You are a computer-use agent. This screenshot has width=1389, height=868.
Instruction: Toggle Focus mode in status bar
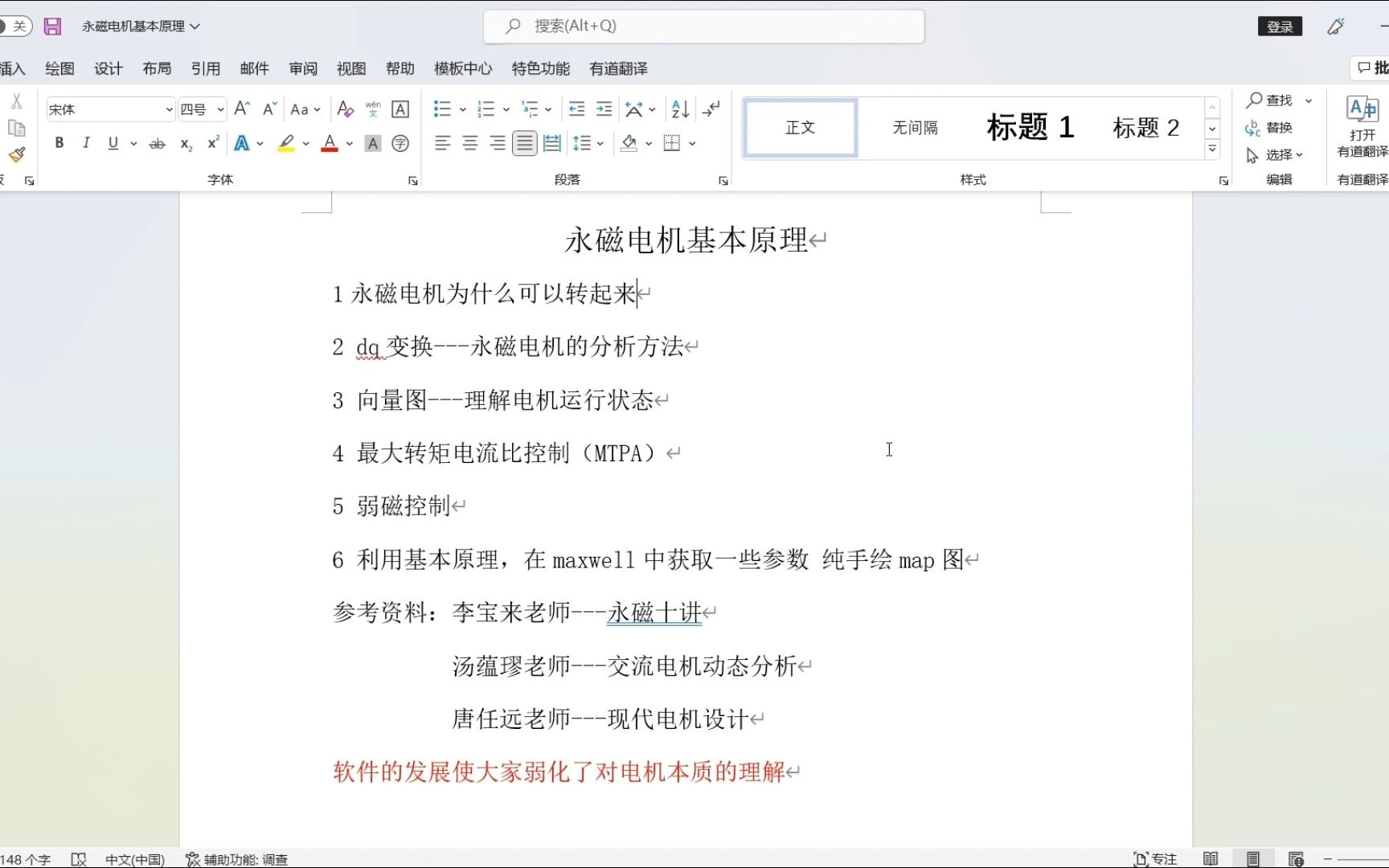(1155, 859)
